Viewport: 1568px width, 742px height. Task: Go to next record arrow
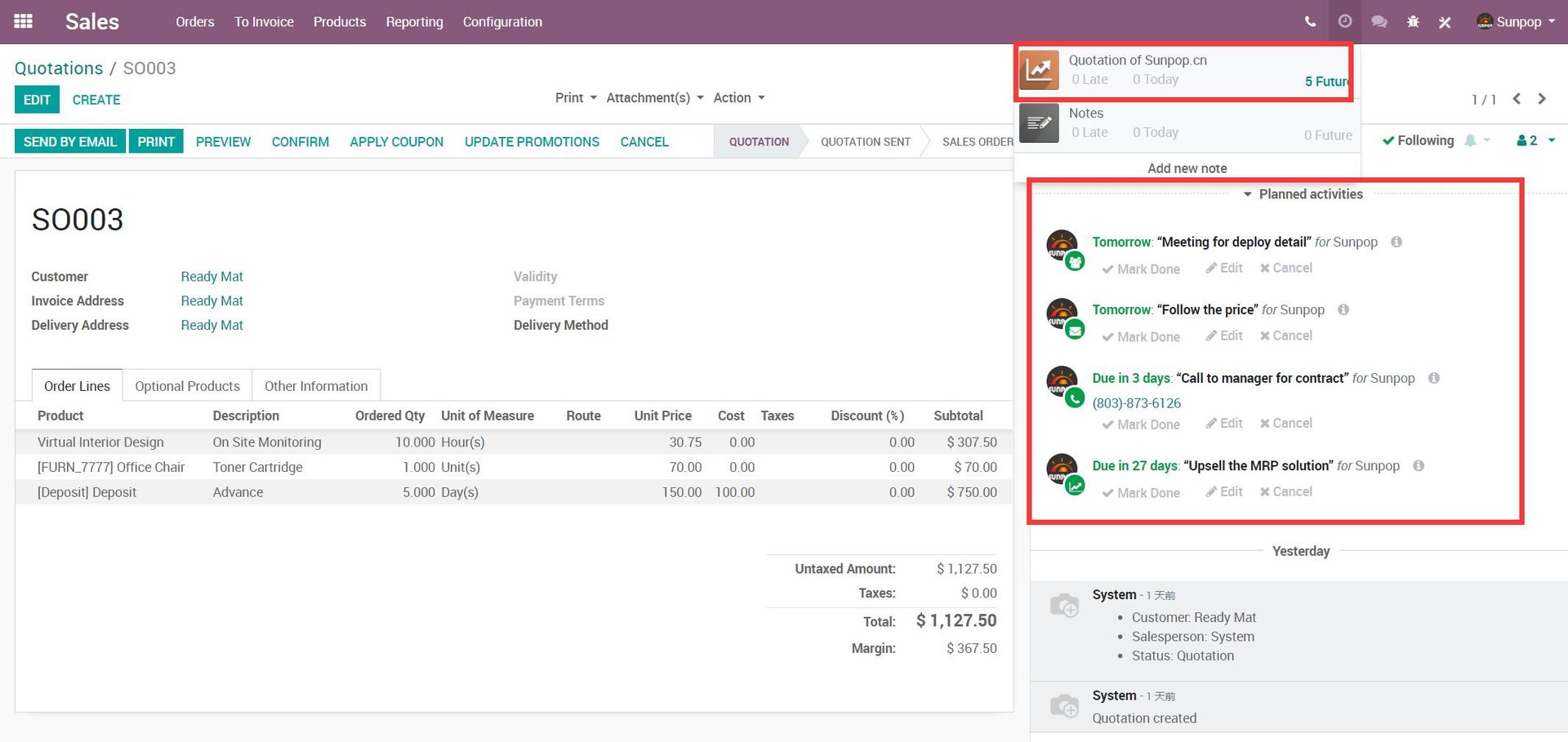(1542, 99)
